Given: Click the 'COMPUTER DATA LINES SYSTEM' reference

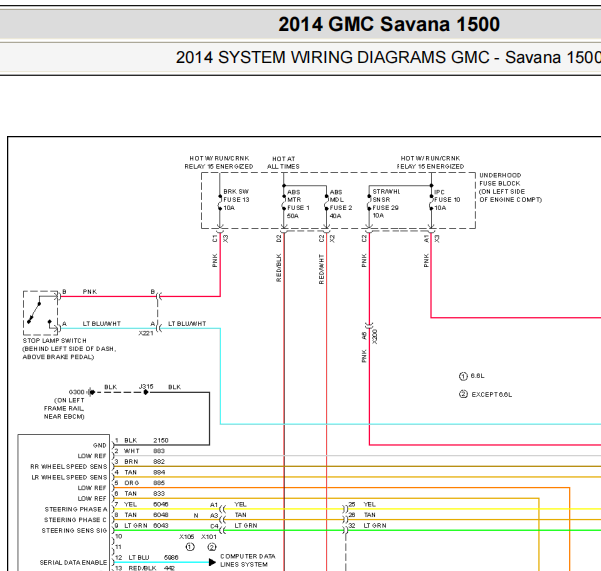Looking at the screenshot, I should (x=248, y=560).
